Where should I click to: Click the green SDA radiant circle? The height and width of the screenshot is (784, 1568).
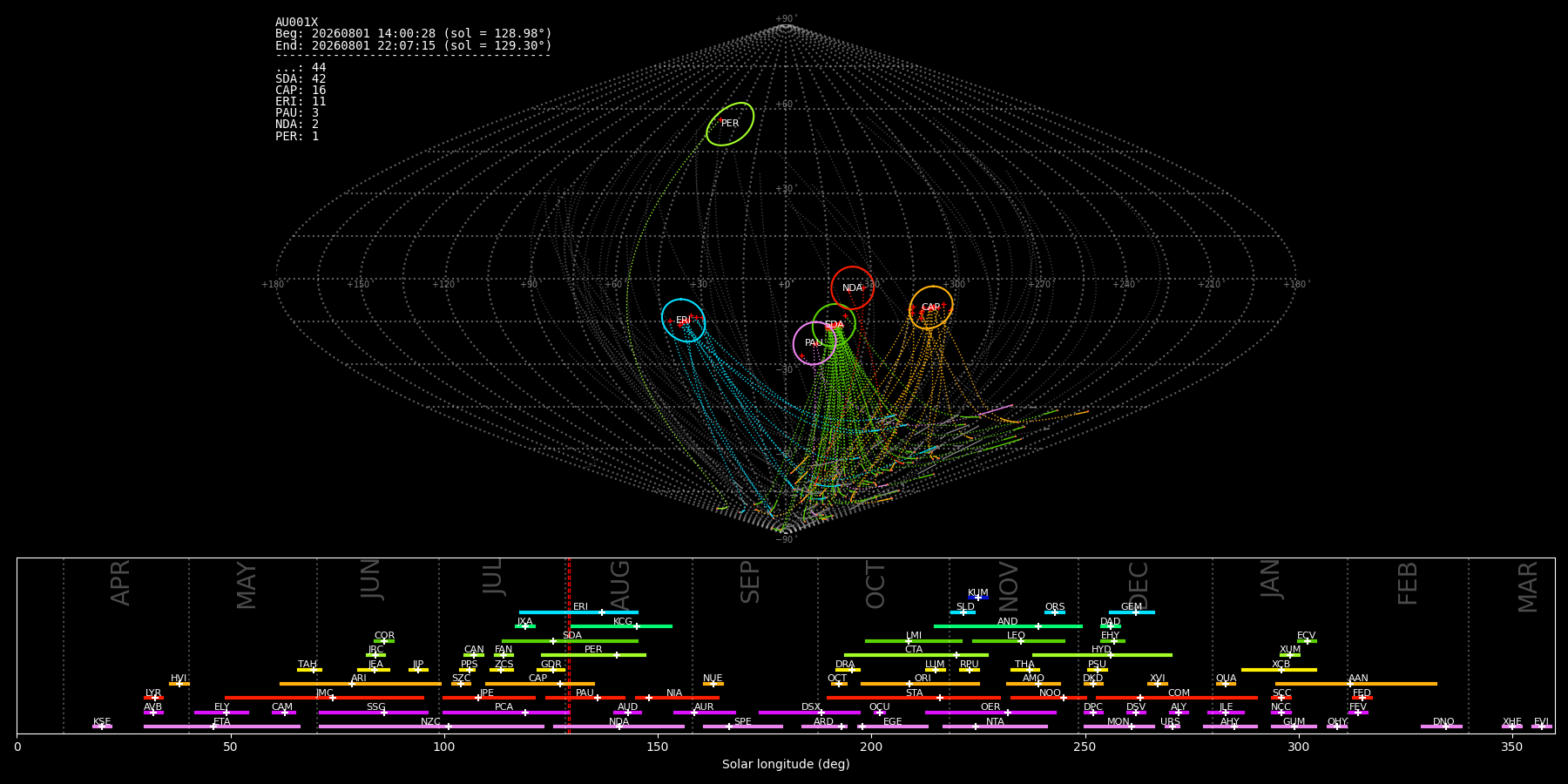834,325
